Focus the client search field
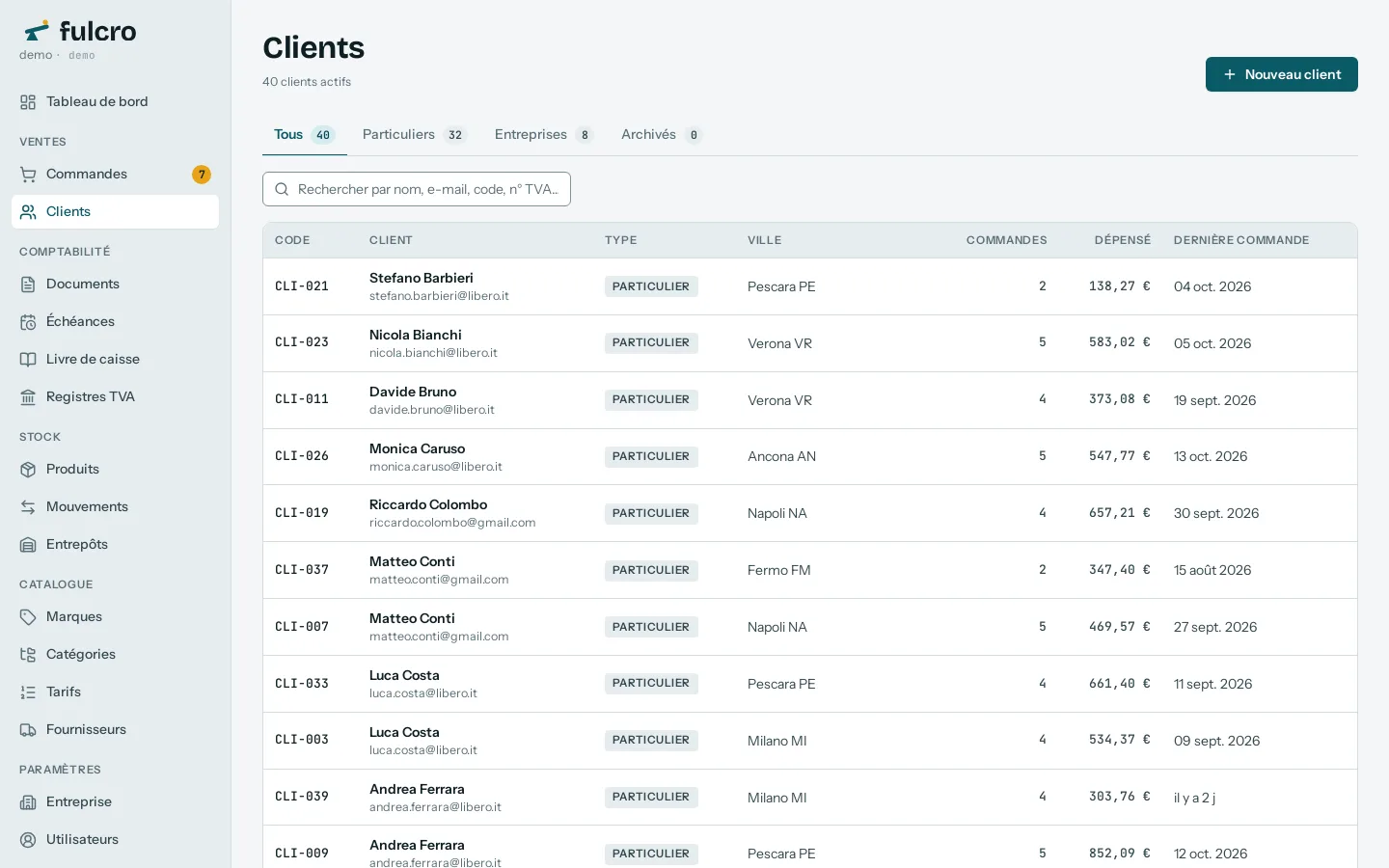This screenshot has height=868, width=1389. pos(417,189)
